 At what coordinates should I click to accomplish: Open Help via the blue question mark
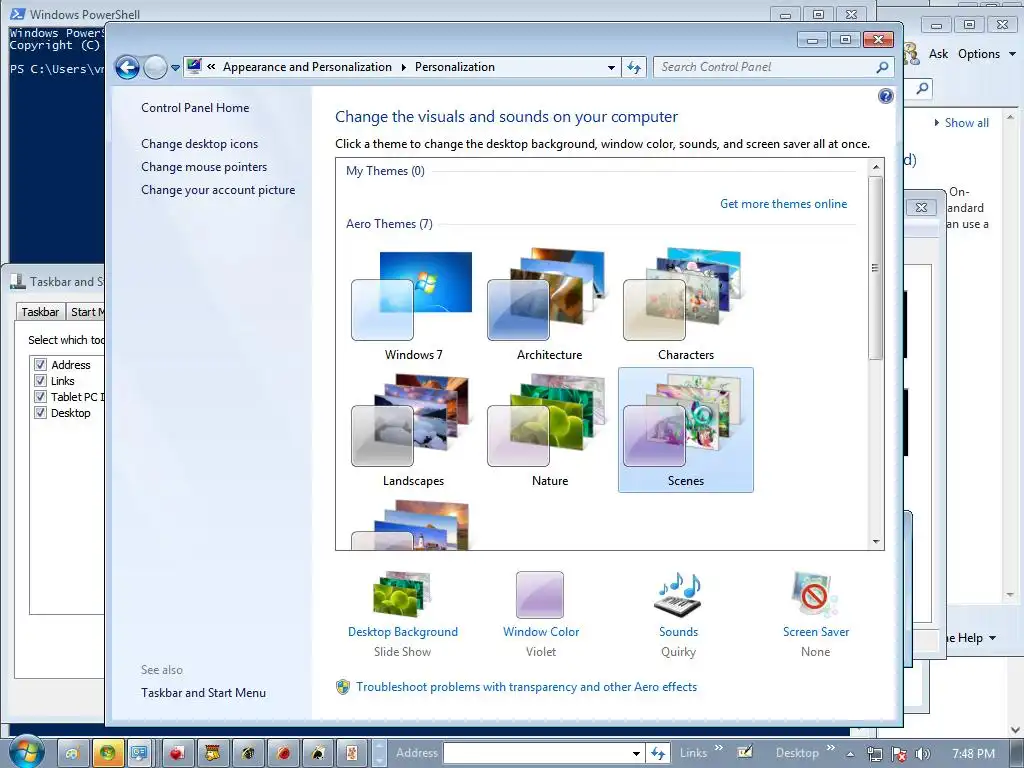pos(886,97)
